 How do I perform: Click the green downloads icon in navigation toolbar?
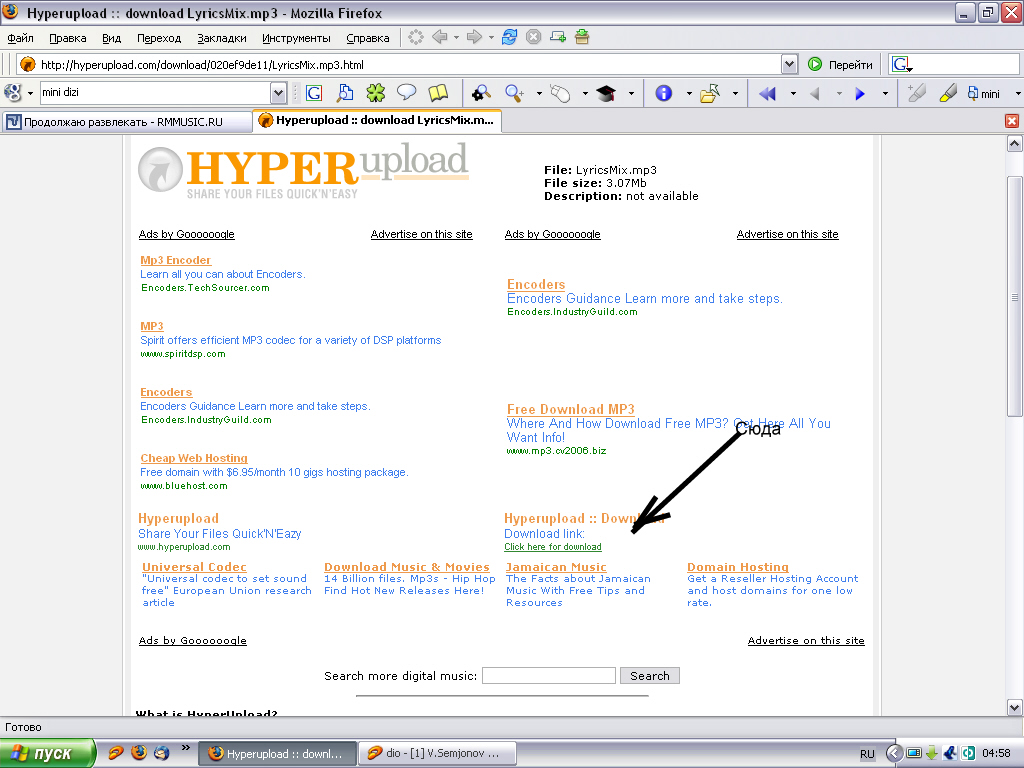coord(582,37)
